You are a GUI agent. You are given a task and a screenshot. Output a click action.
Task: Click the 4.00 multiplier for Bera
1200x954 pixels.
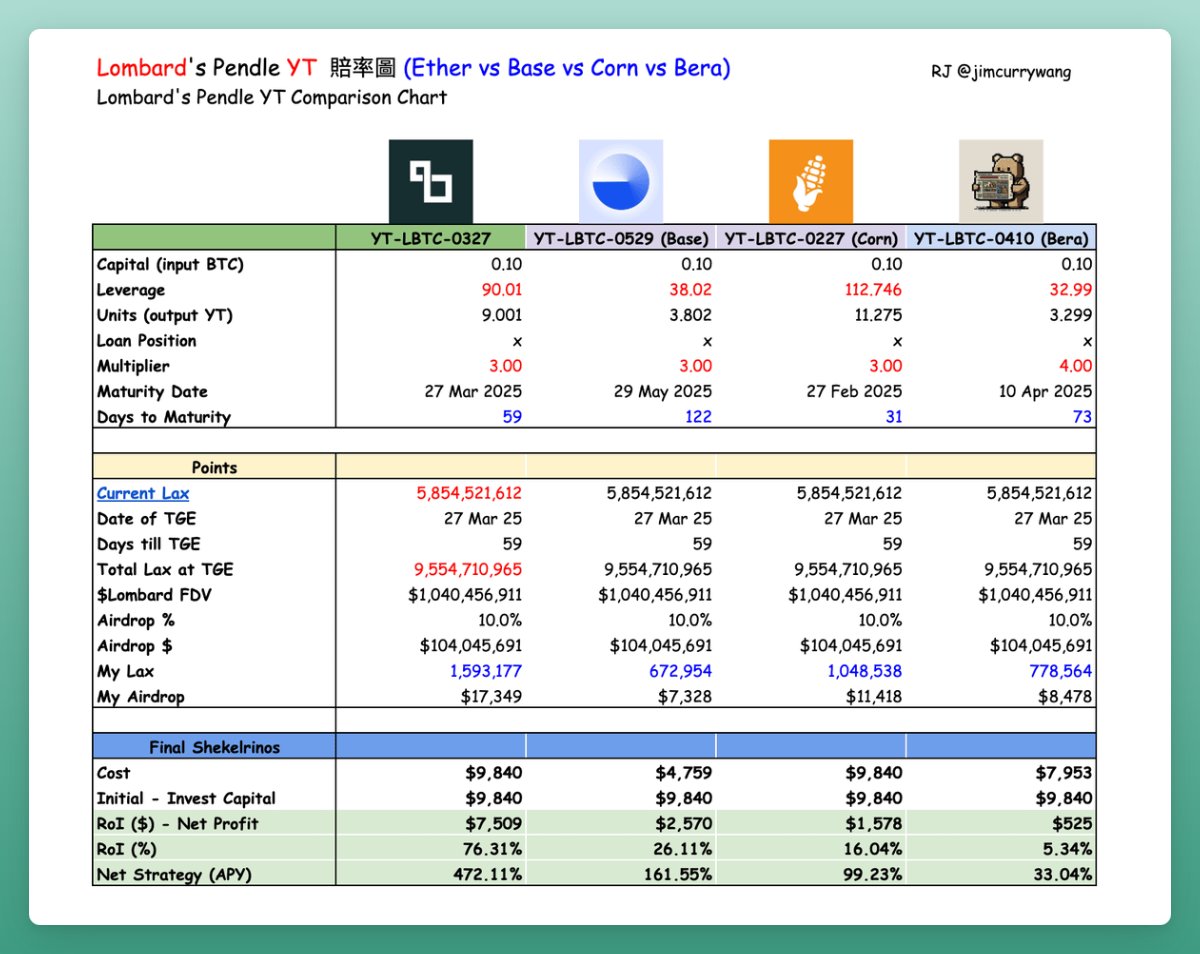point(1073,366)
